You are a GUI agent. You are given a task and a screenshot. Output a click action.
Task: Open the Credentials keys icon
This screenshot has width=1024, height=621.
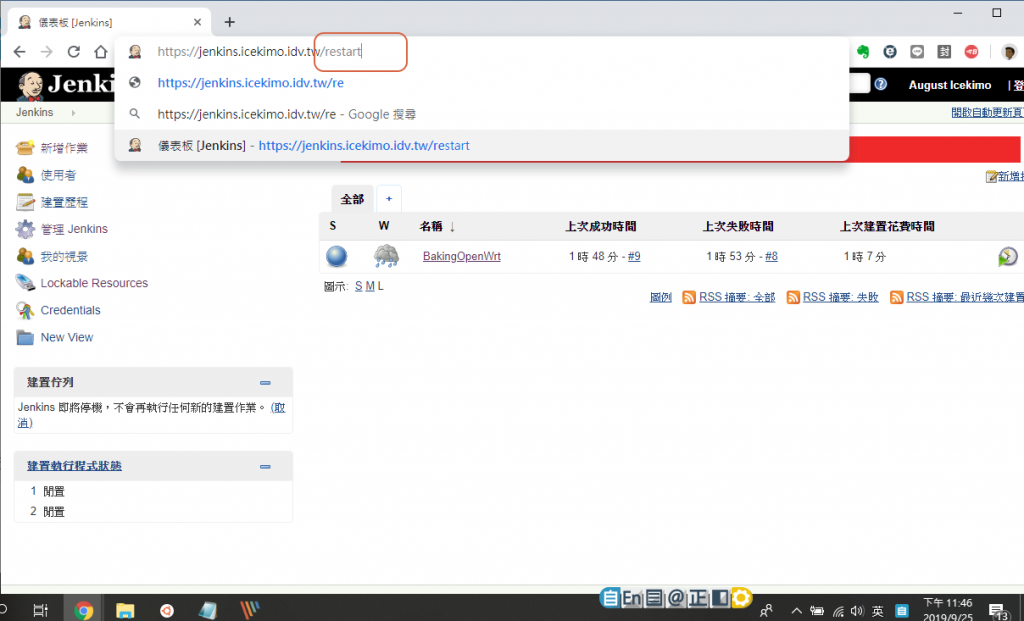pos(25,310)
